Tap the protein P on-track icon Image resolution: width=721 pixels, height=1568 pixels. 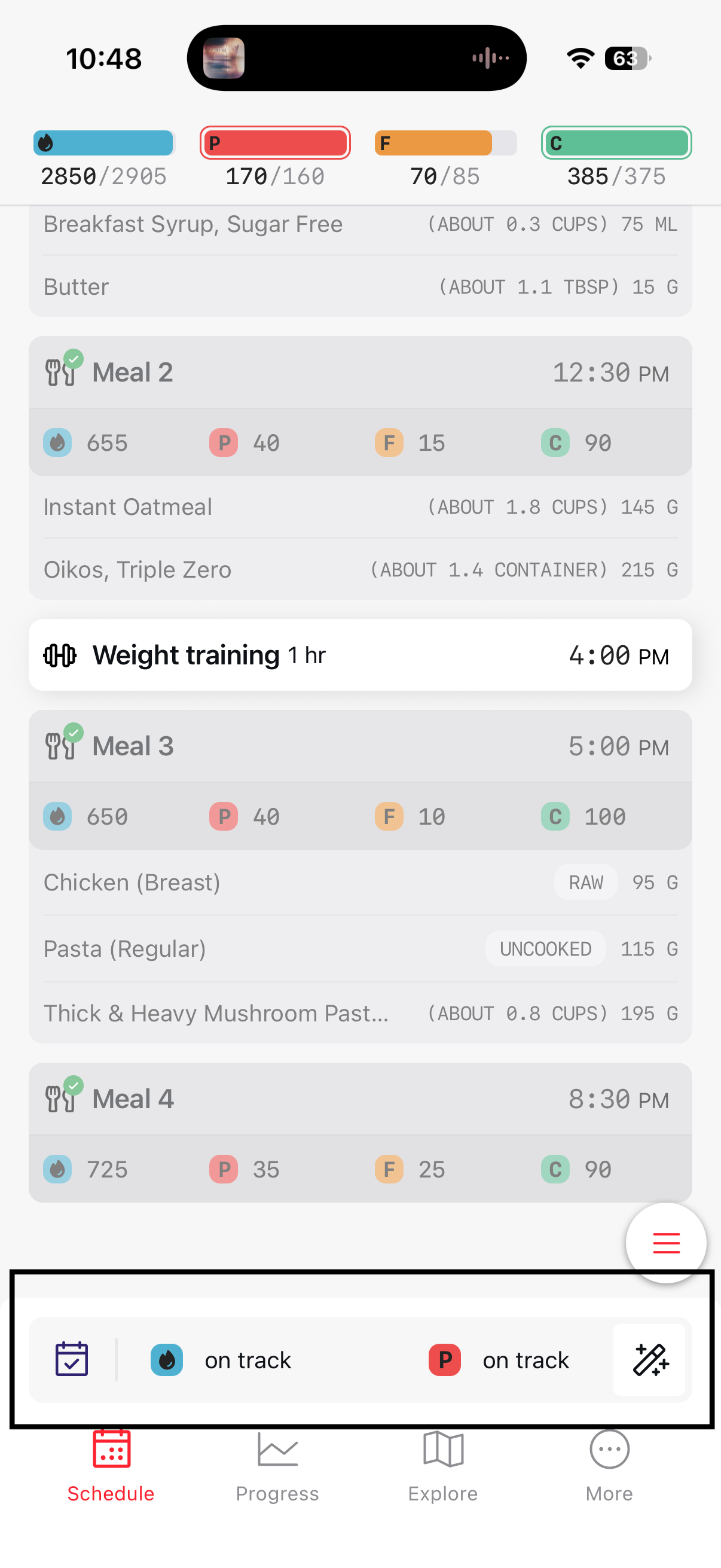[x=445, y=1359]
